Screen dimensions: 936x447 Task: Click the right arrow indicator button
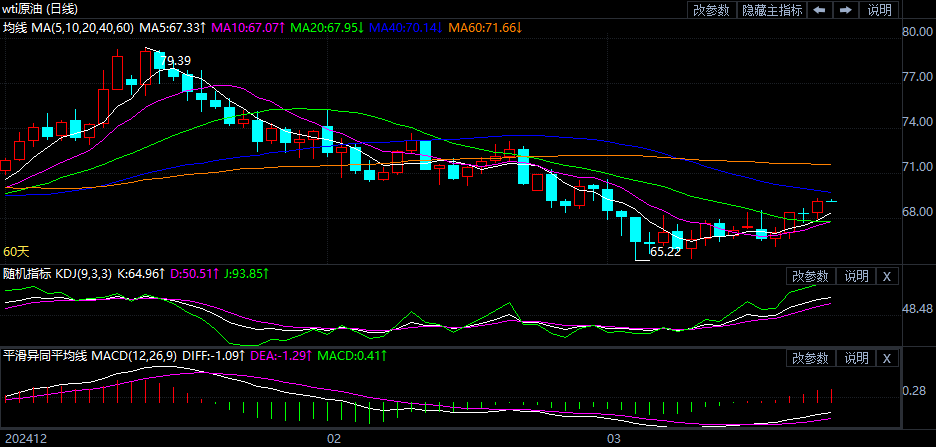tap(845, 10)
